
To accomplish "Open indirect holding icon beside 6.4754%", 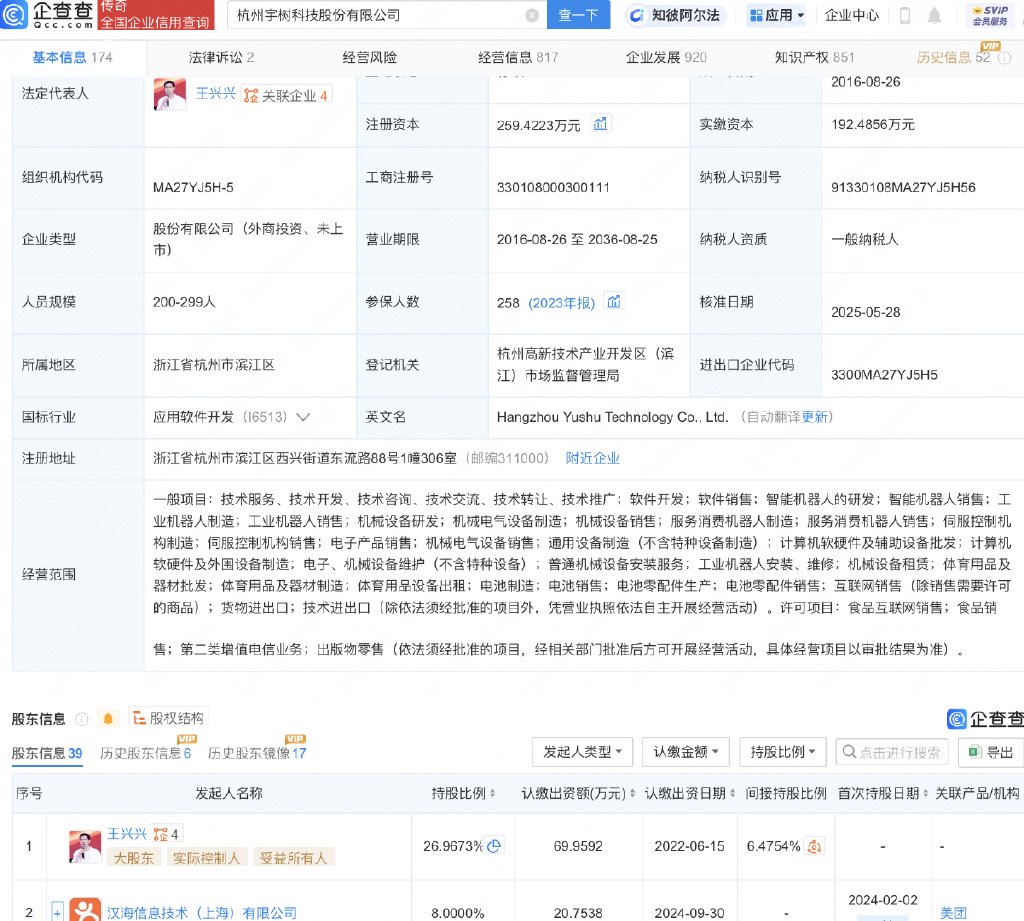I will point(814,847).
